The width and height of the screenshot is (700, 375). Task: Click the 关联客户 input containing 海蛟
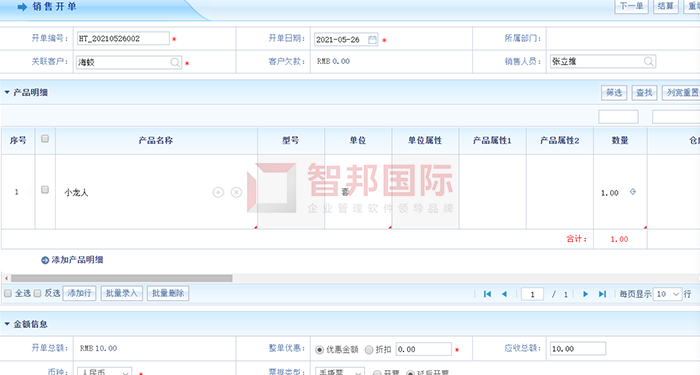129,62
